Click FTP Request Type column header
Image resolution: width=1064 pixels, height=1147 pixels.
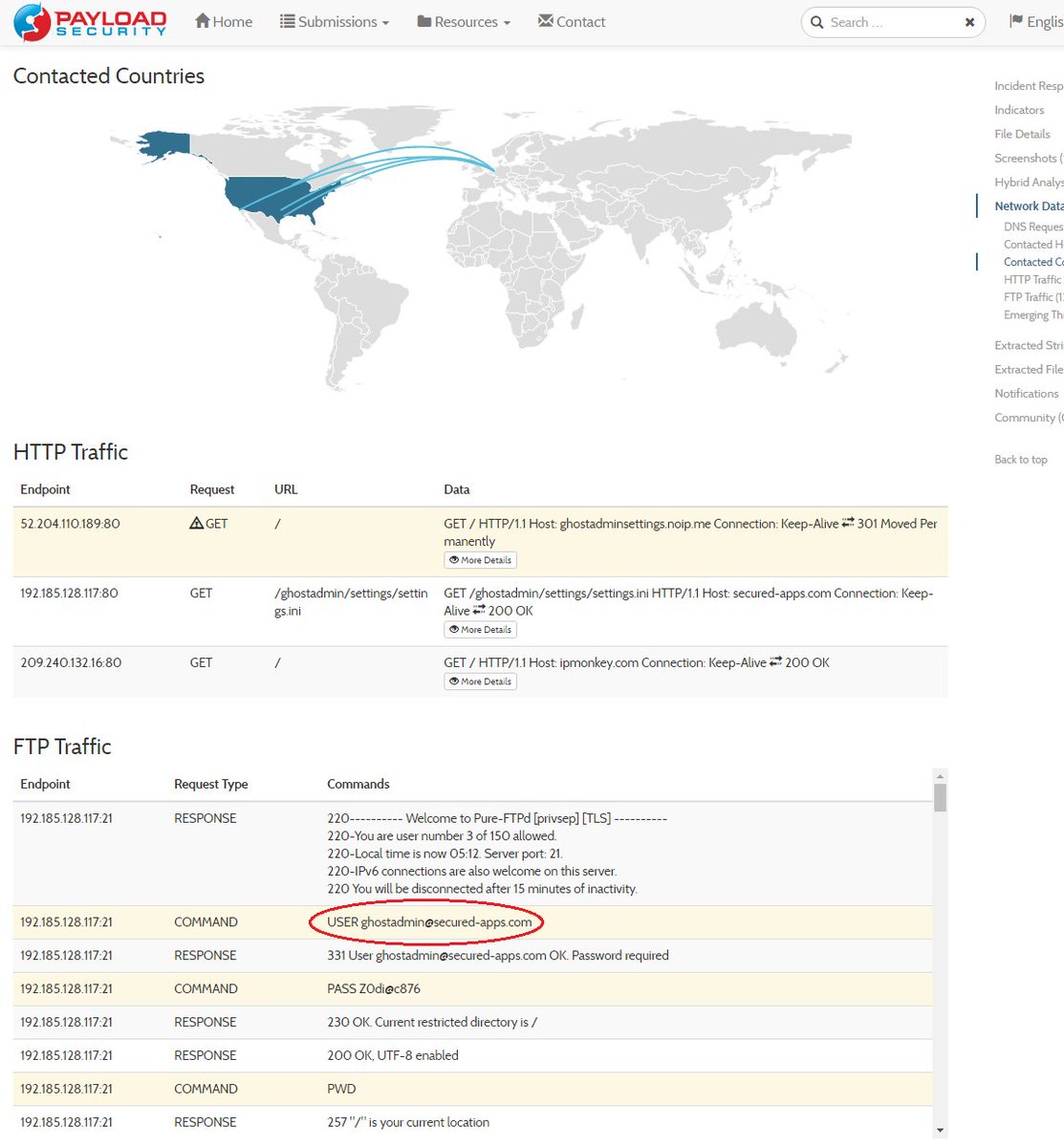210,784
